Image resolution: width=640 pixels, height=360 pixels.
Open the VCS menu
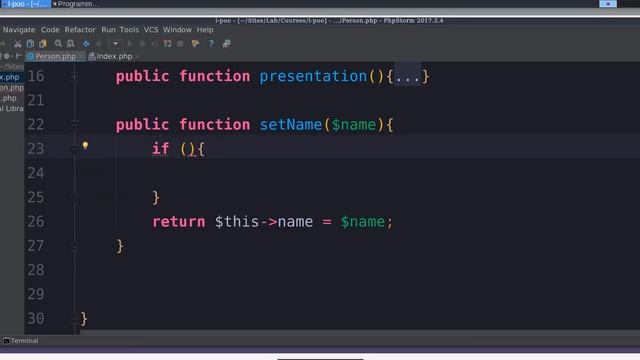tap(151, 30)
